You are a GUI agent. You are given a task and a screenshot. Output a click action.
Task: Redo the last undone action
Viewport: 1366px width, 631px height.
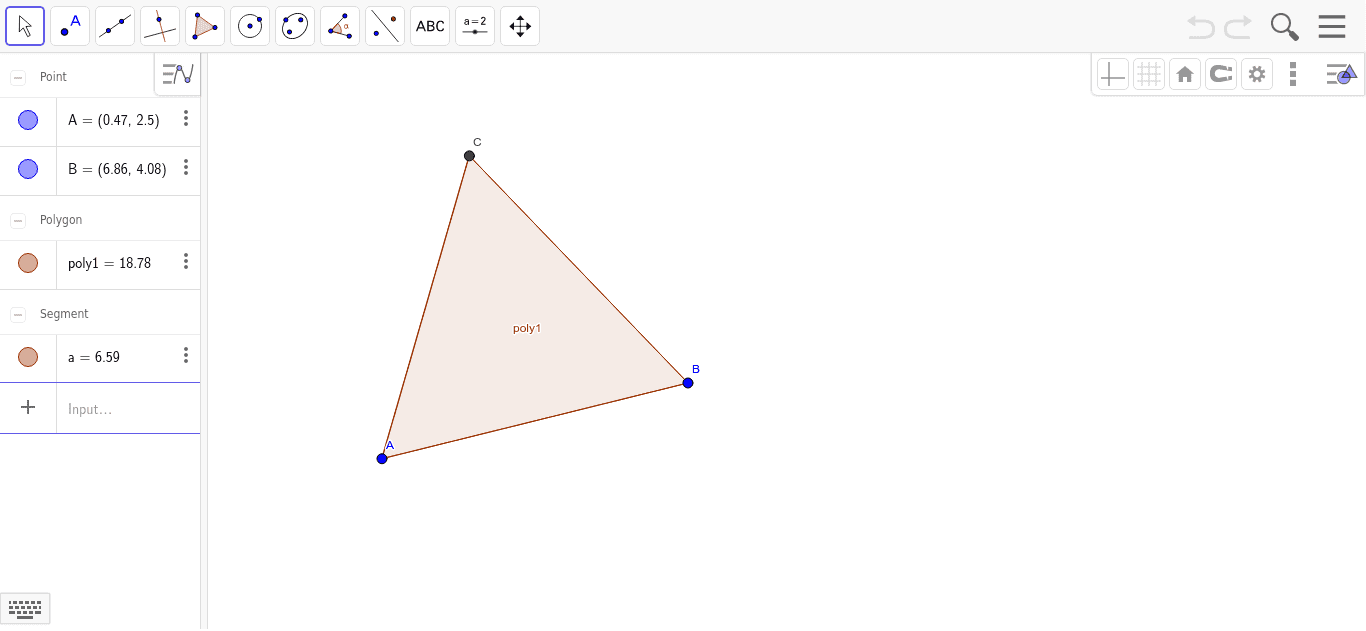tap(1238, 27)
